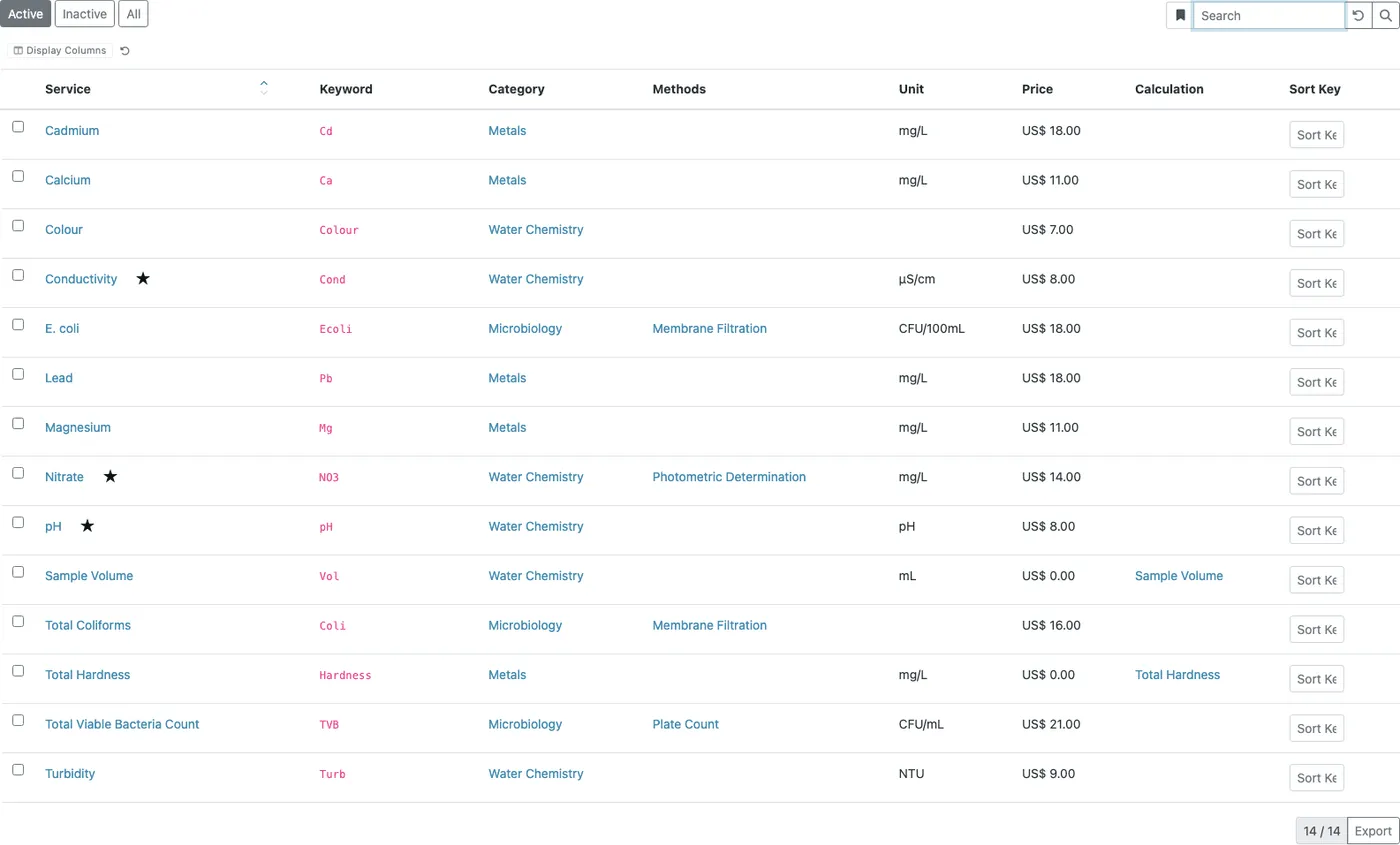Click the Export button

[1373, 831]
